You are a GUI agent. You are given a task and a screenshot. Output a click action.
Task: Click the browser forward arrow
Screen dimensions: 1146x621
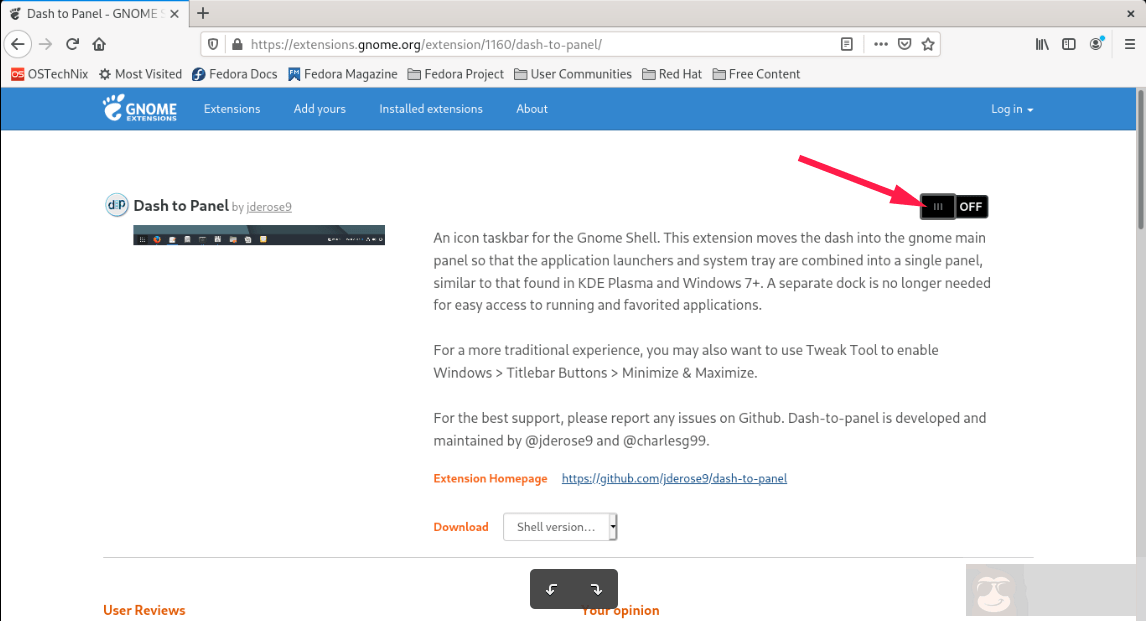click(45, 45)
